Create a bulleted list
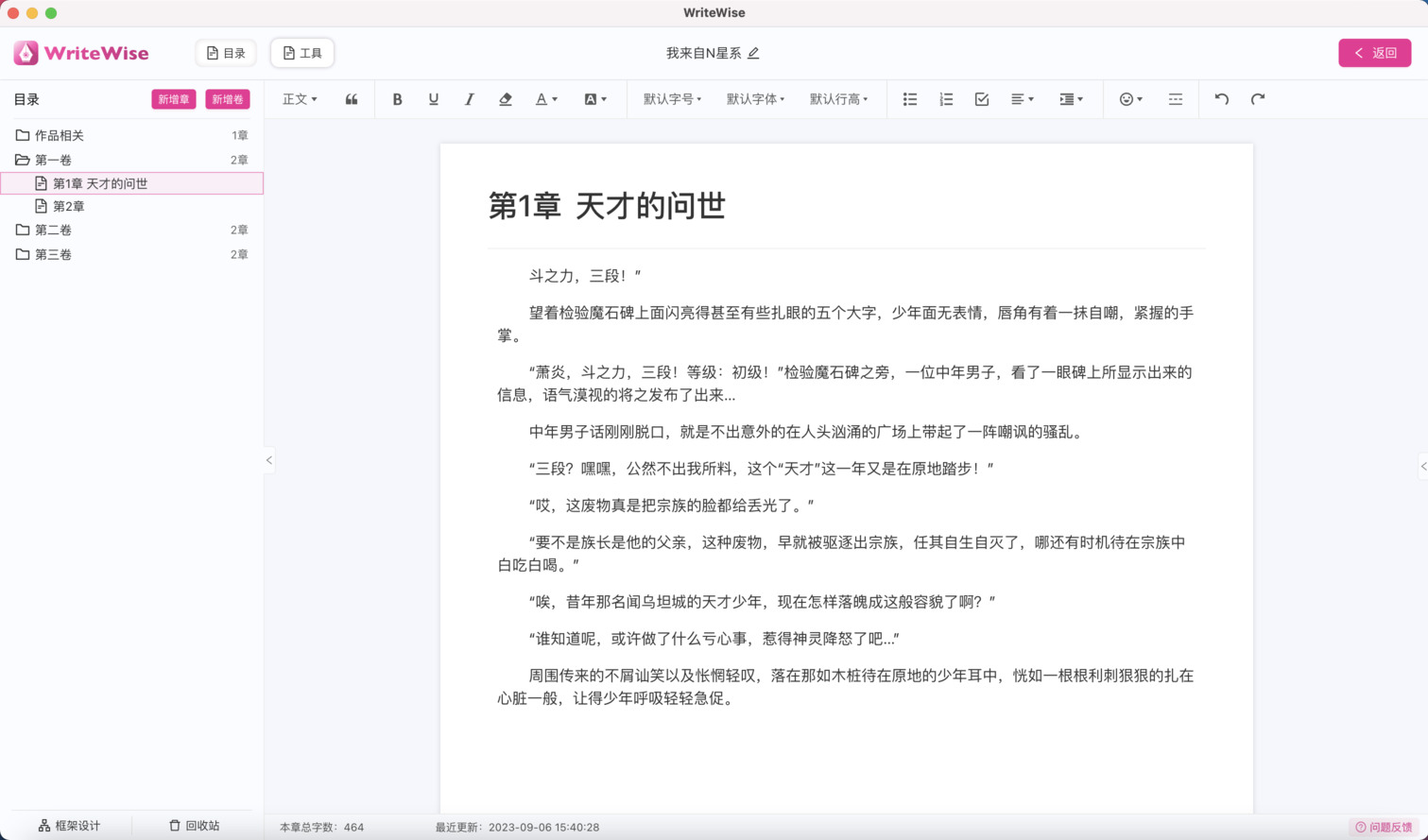 tap(908, 98)
